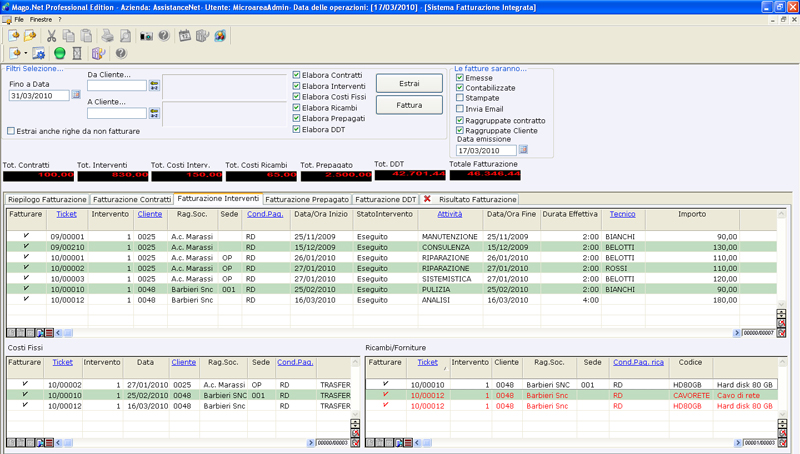Open the calendar toolbar icon
This screenshot has height=454, width=800.
tap(185, 36)
